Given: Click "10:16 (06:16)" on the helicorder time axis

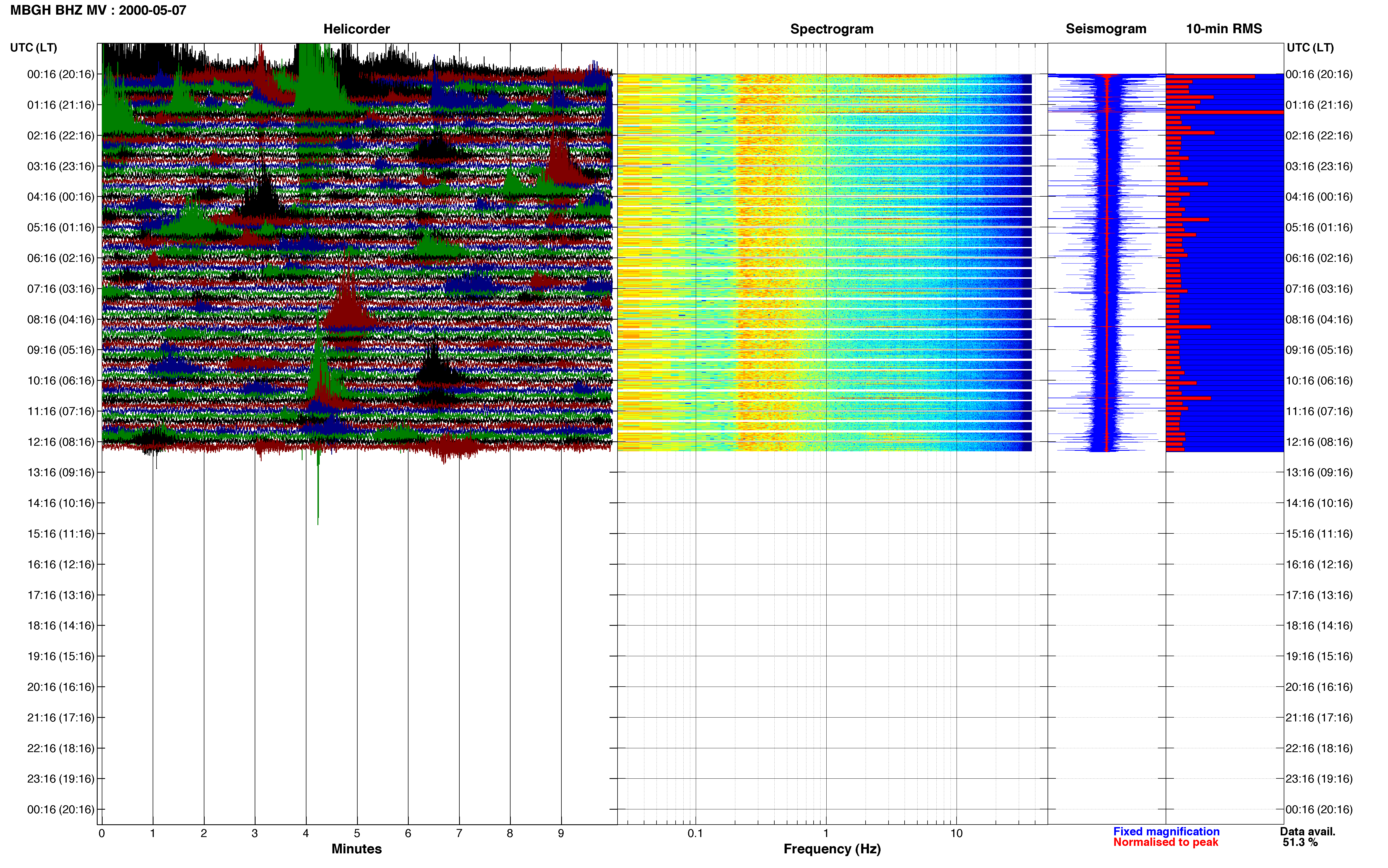Looking at the screenshot, I should (61, 380).
